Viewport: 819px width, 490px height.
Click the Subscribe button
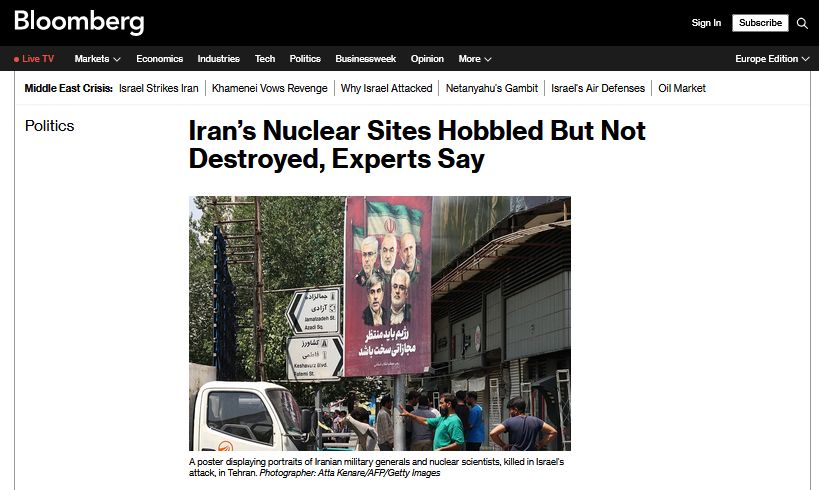click(760, 23)
